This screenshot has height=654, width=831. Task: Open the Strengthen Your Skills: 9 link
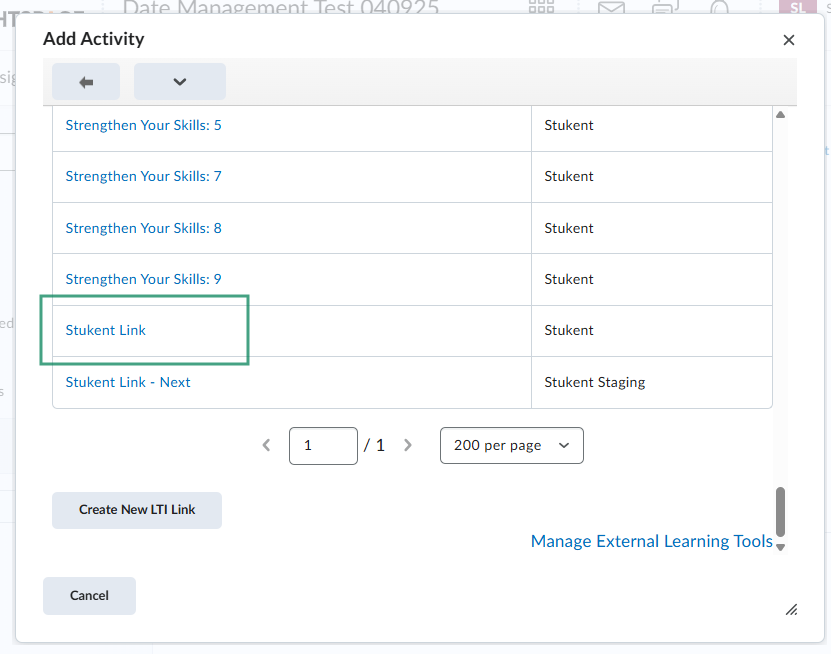click(143, 279)
